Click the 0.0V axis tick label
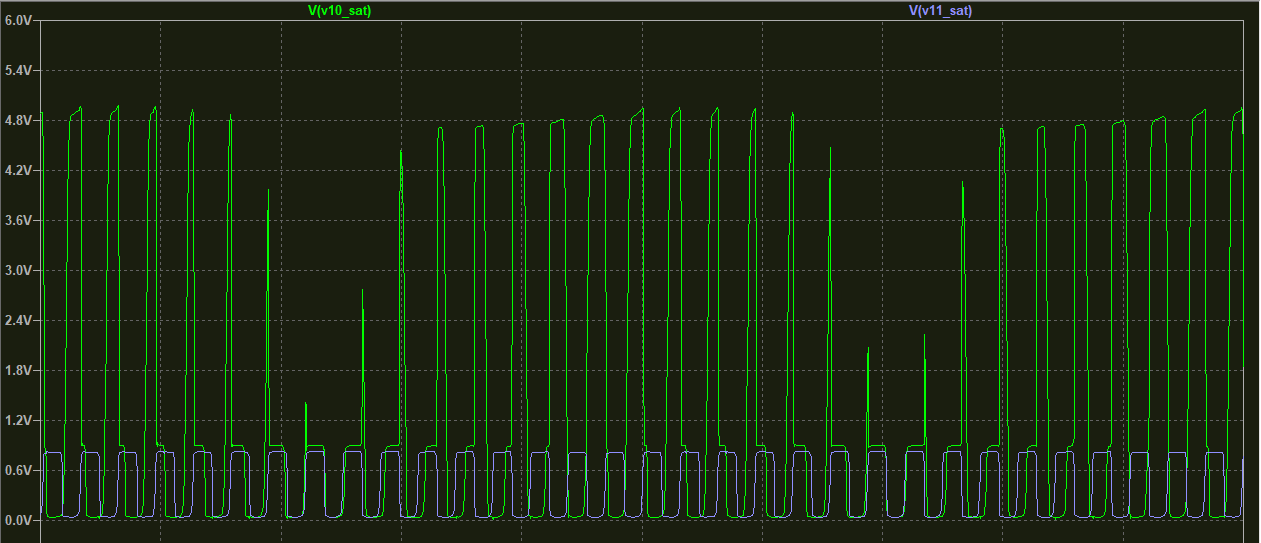 (19, 521)
